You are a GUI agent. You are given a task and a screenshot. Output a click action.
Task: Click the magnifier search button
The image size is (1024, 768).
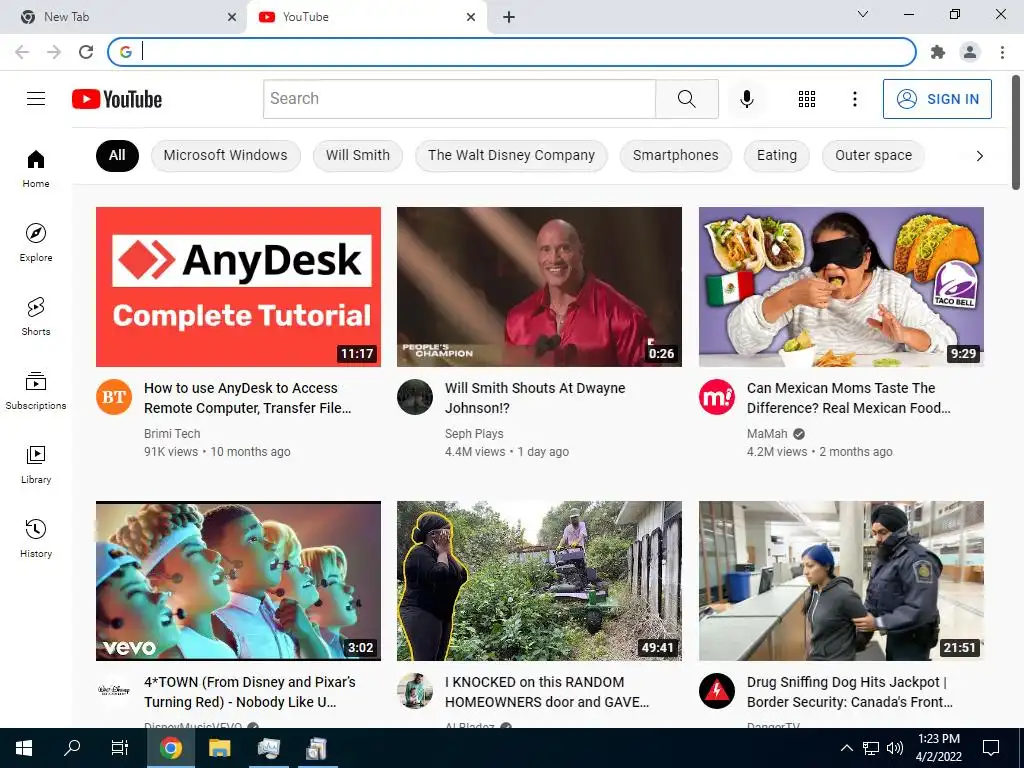coord(686,99)
